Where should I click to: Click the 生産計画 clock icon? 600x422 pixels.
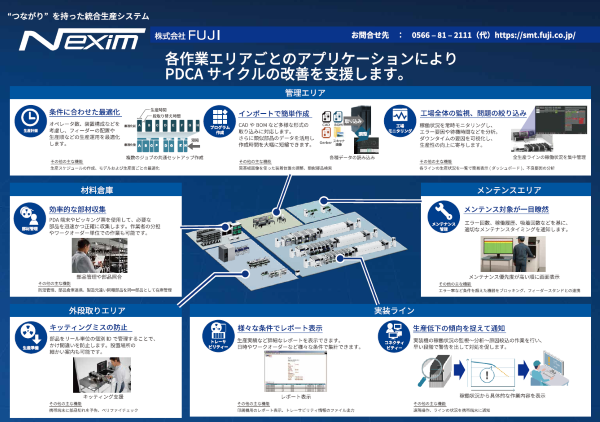point(31,120)
